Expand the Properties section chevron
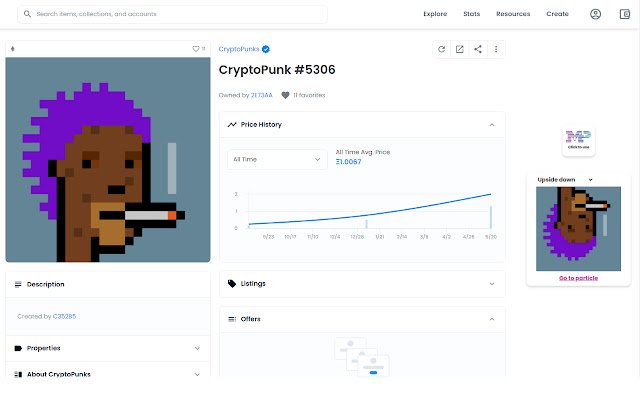 197,348
